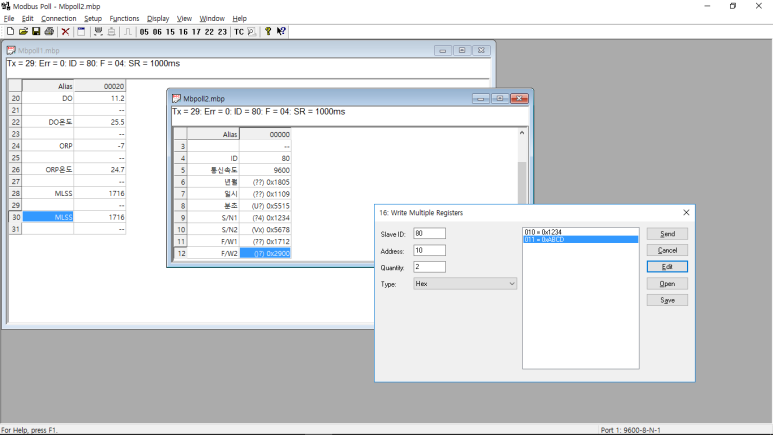Open the Functions menu
Viewport: 773px width, 435px height.
point(124,18)
